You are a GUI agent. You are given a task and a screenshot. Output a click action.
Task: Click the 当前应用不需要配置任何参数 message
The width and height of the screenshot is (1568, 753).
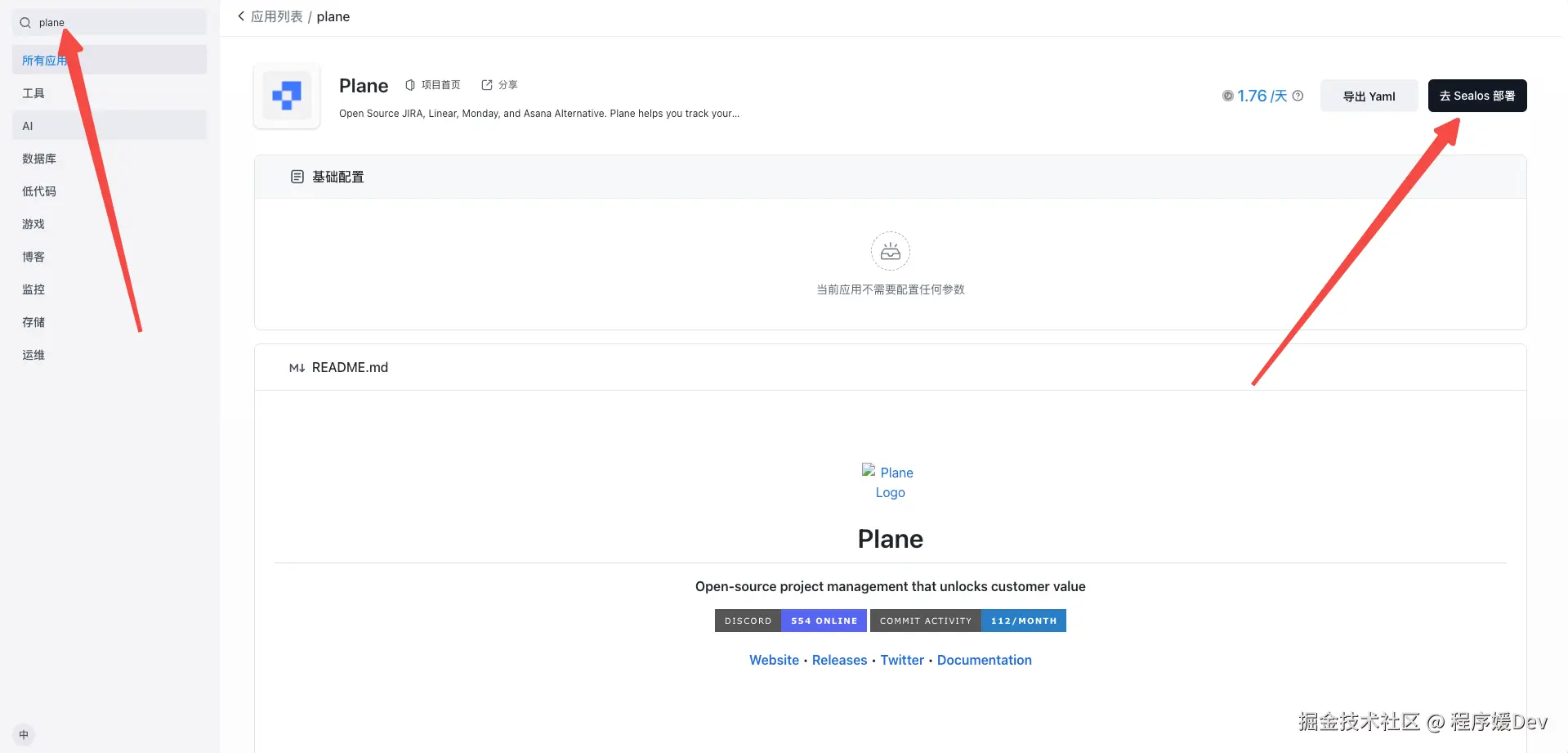pyautogui.click(x=891, y=289)
